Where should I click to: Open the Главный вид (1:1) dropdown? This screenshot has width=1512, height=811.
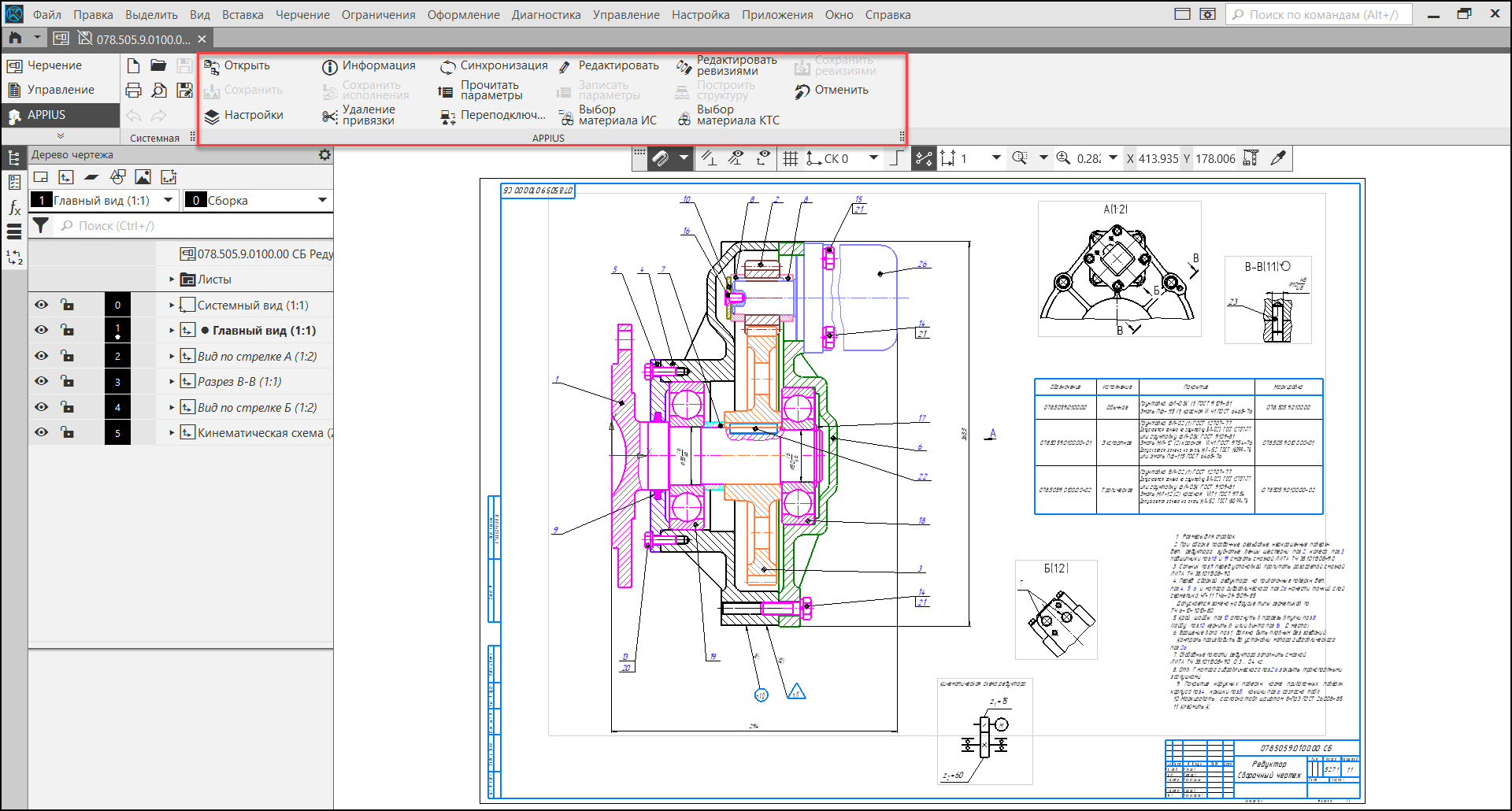[168, 201]
